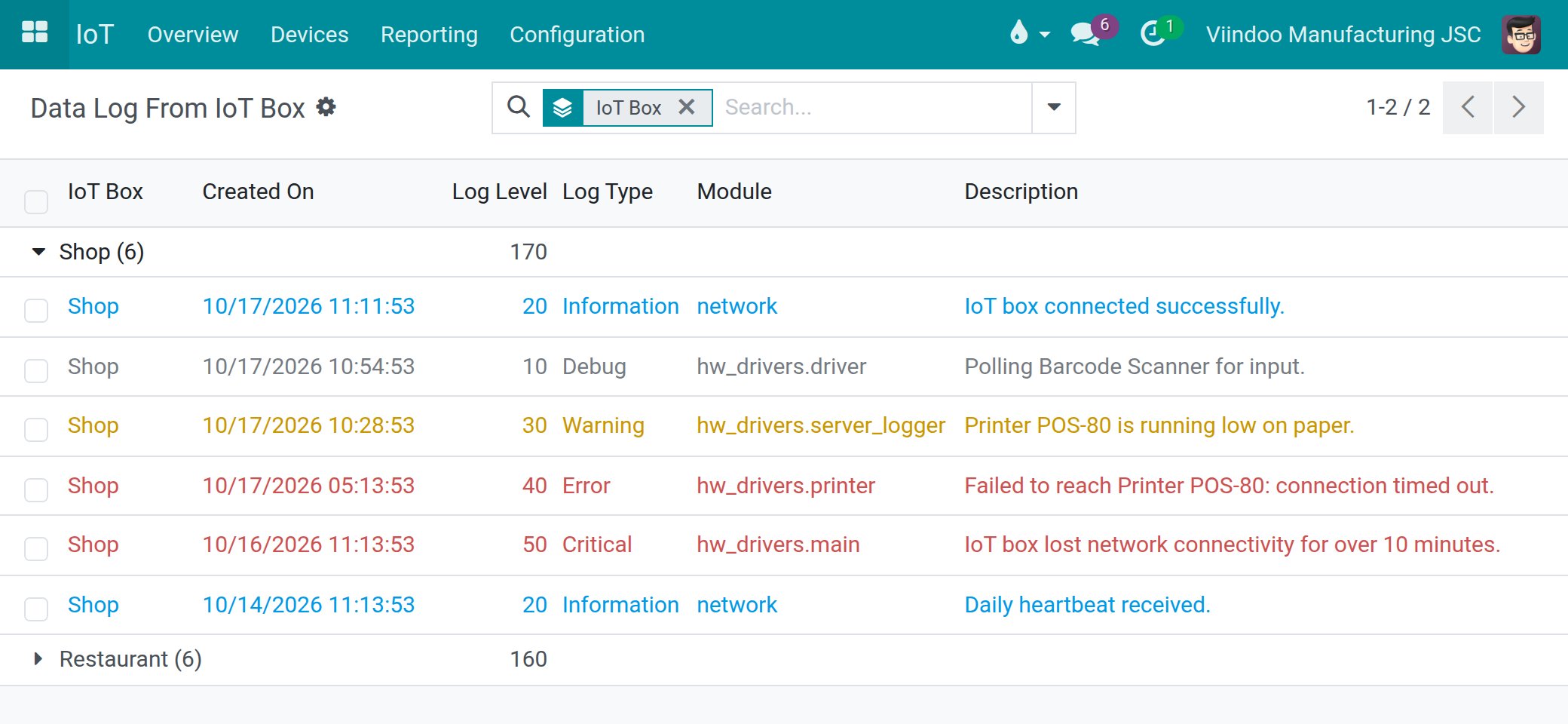The width and height of the screenshot is (1568, 724).
Task: Open the Configuration menu
Action: pos(577,35)
